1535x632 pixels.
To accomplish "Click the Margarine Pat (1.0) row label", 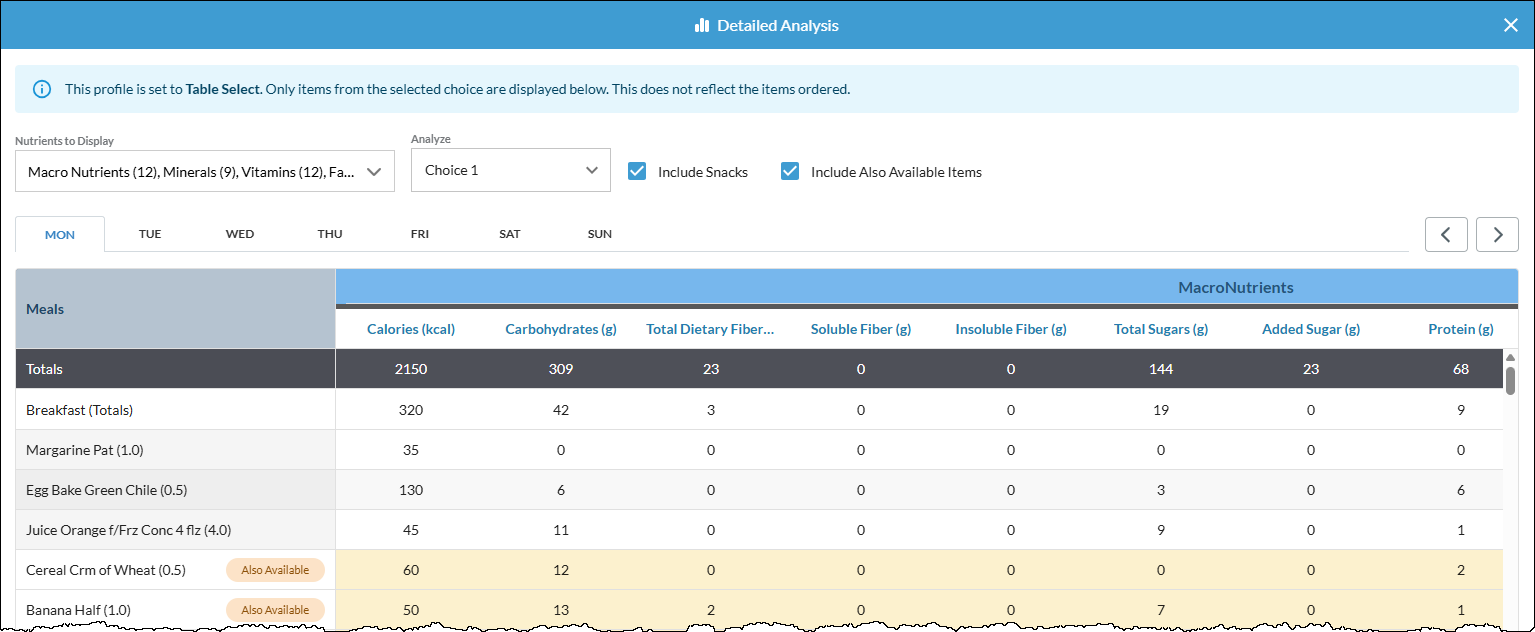I will tap(85, 450).
